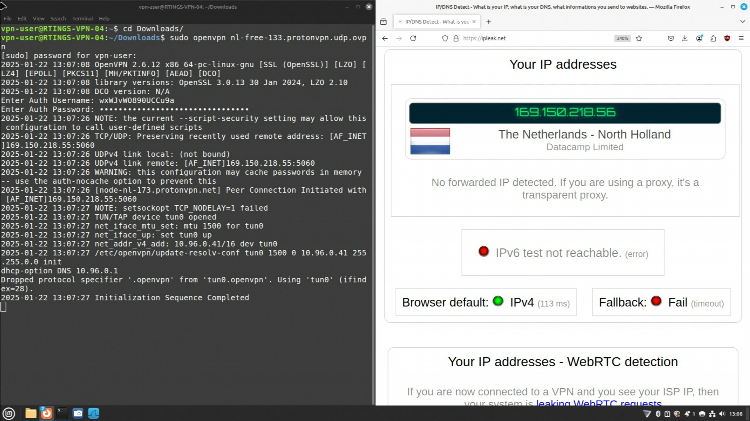The width and height of the screenshot is (750, 421).
Task: Open Firefox hamburger application menu
Action: point(741,38)
